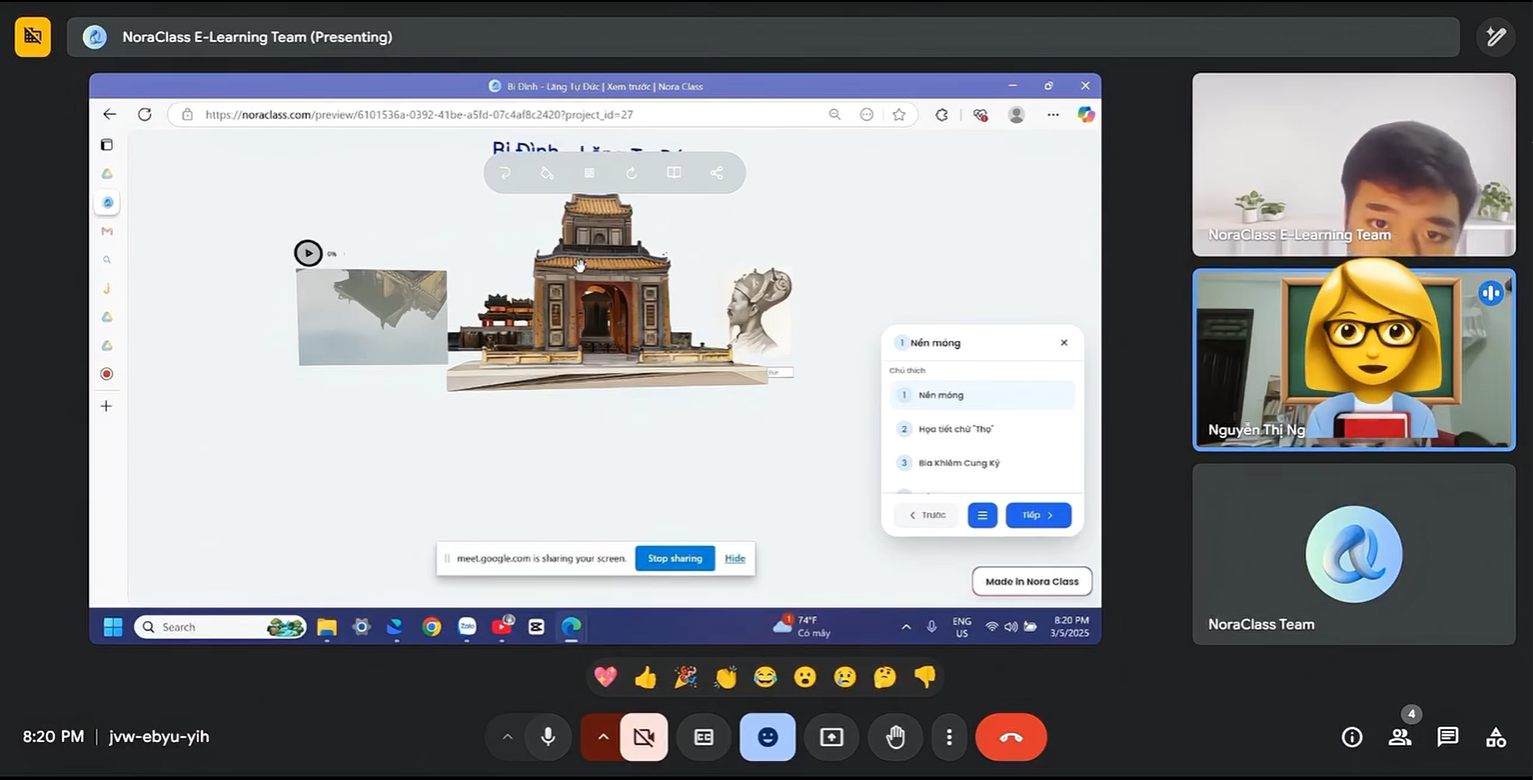Open the Meet activities icon
Image resolution: width=1533 pixels, height=780 pixels.
tap(1496, 737)
